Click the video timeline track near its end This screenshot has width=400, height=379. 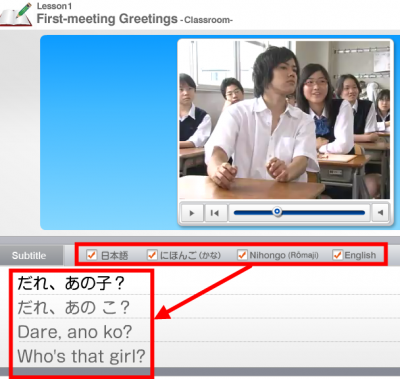click(x=357, y=212)
